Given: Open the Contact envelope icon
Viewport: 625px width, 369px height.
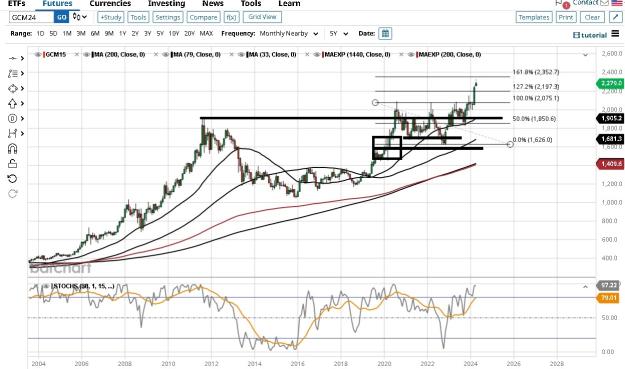Looking at the screenshot, I should 604,3.
